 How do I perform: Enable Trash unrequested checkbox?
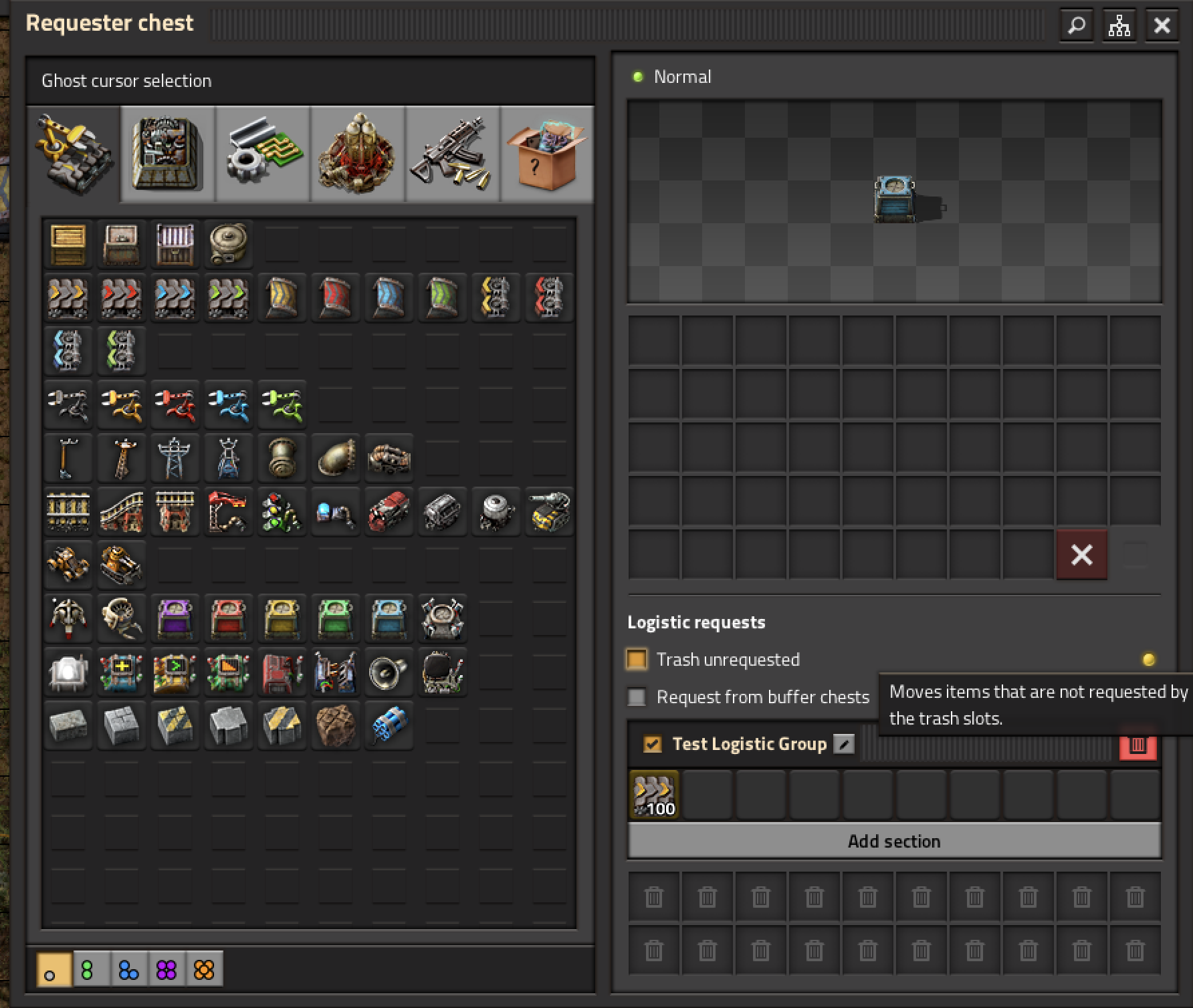tap(637, 660)
